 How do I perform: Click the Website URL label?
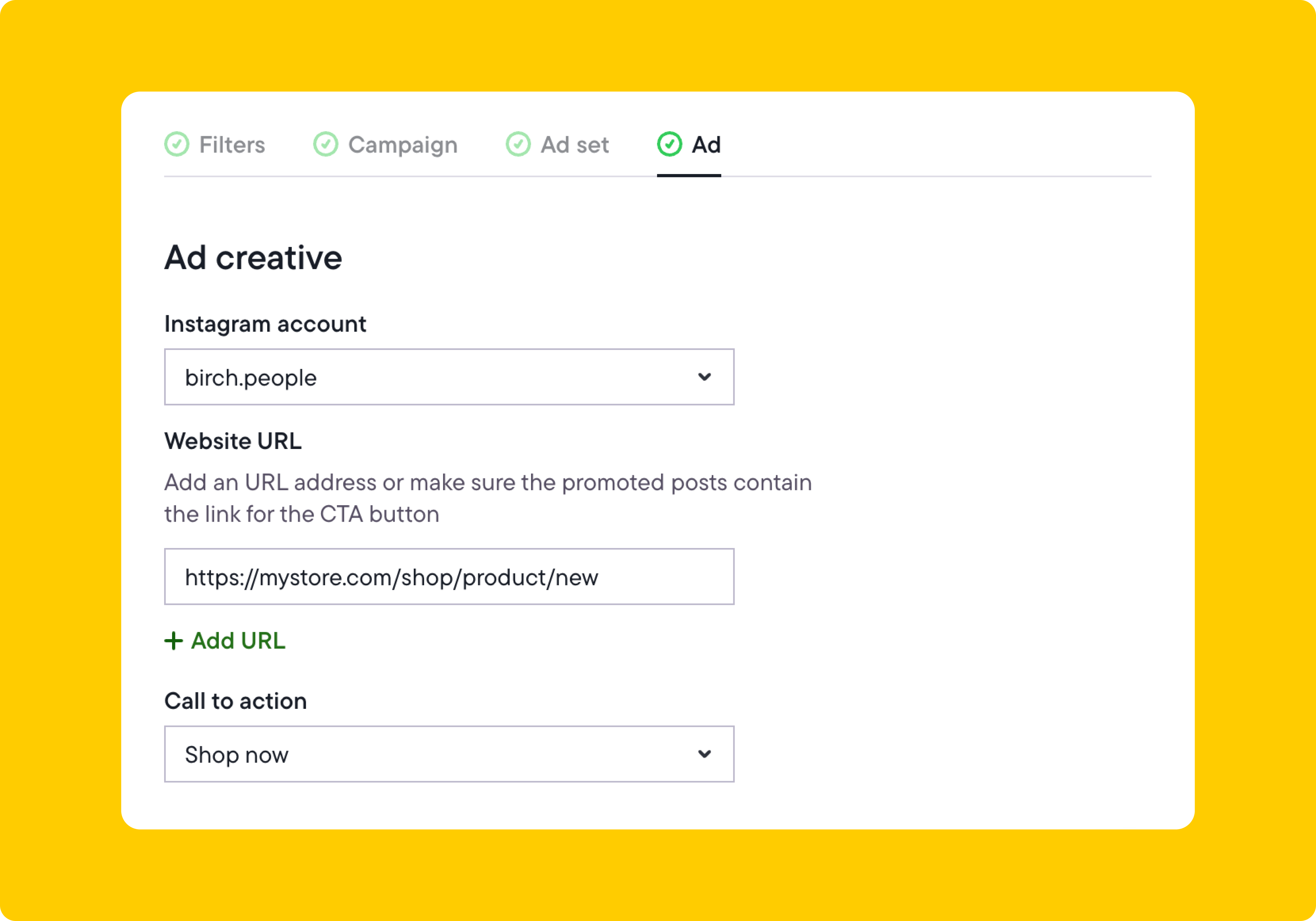233,441
